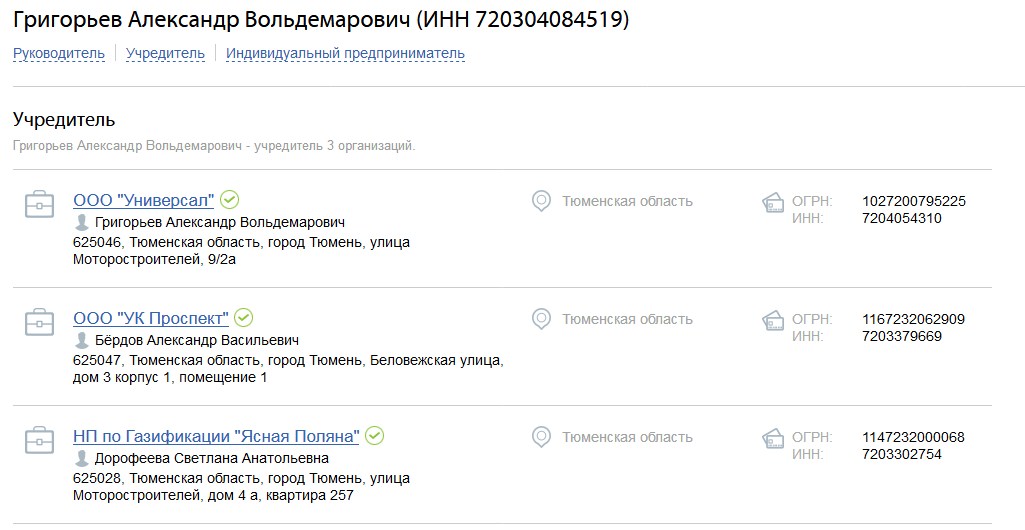
Task: Click person icon beside Бёрдов Александр Васильевич
Action: pos(82,340)
